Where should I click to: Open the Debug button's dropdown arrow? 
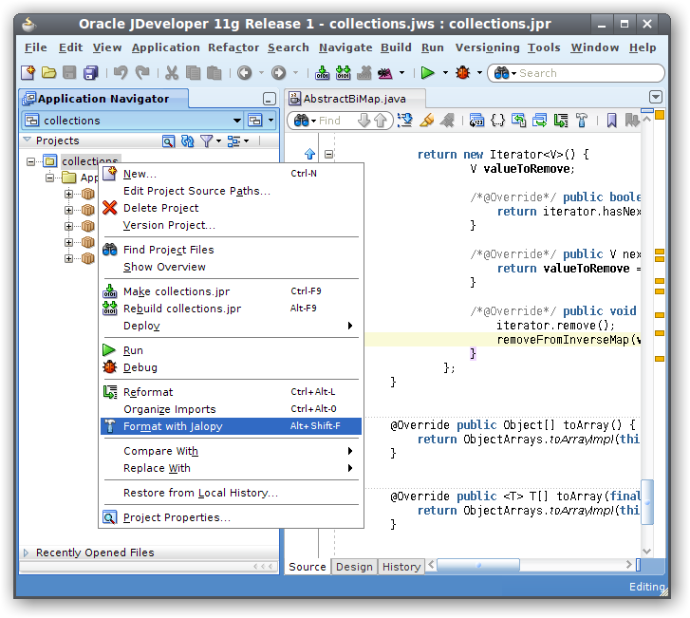tap(480, 73)
